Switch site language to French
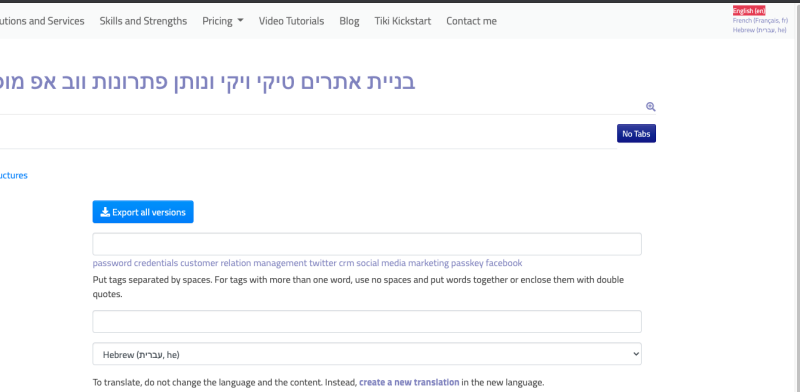Image resolution: width=800 pixels, height=392 pixels. coord(760,20)
